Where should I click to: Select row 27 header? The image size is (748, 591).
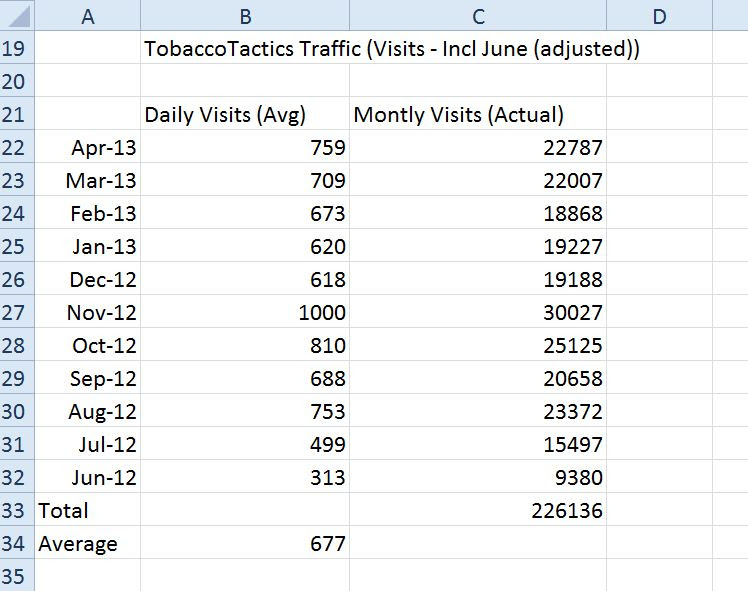pyautogui.click(x=17, y=311)
